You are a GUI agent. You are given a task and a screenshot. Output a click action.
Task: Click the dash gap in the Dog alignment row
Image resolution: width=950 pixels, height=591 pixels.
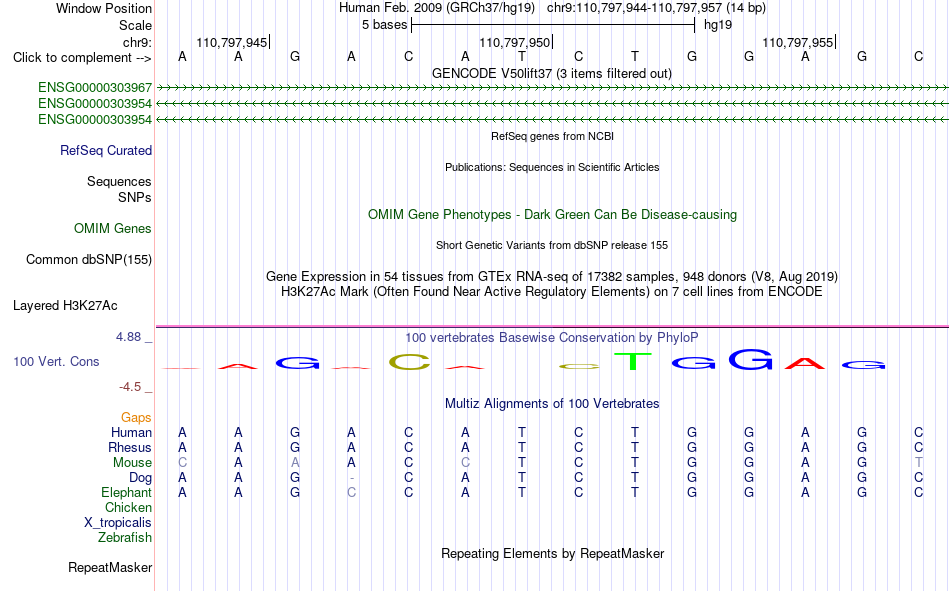pos(351,478)
